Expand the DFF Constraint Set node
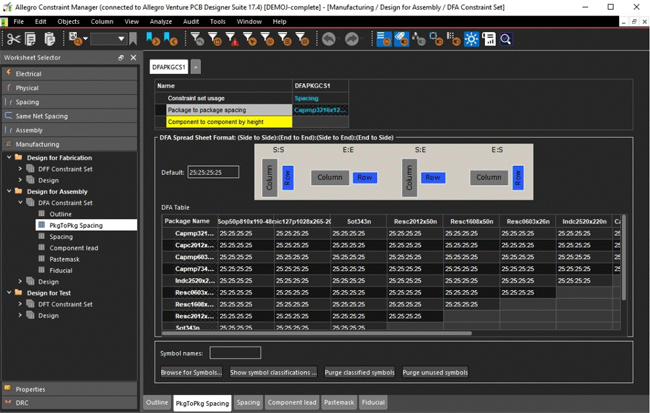The height and width of the screenshot is (413, 650). pyautogui.click(x=20, y=169)
